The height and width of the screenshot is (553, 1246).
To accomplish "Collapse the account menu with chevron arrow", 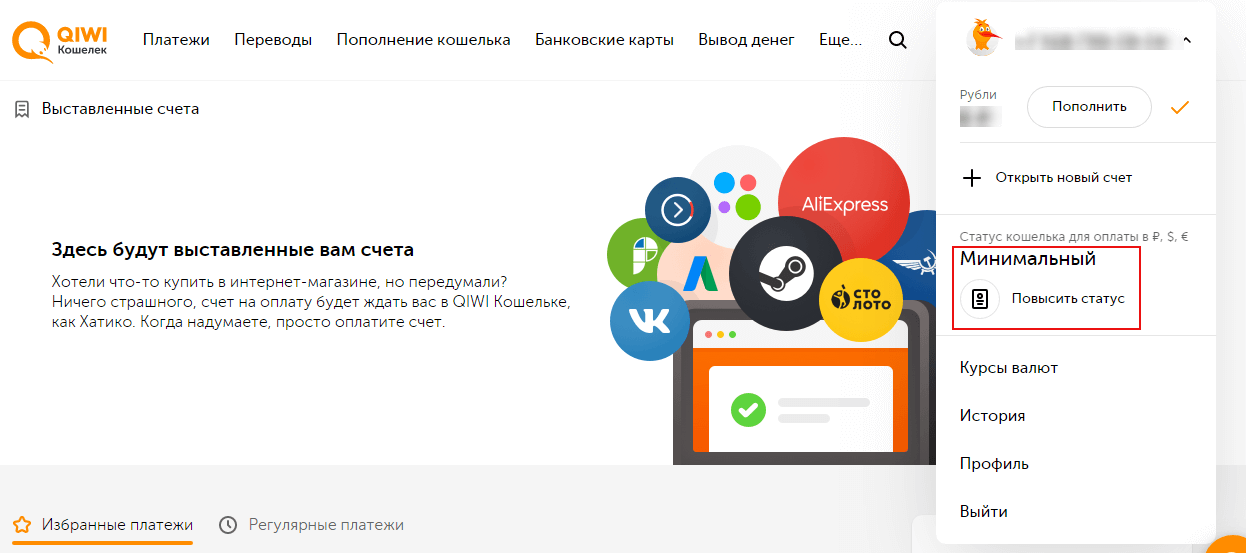I will point(1187,40).
